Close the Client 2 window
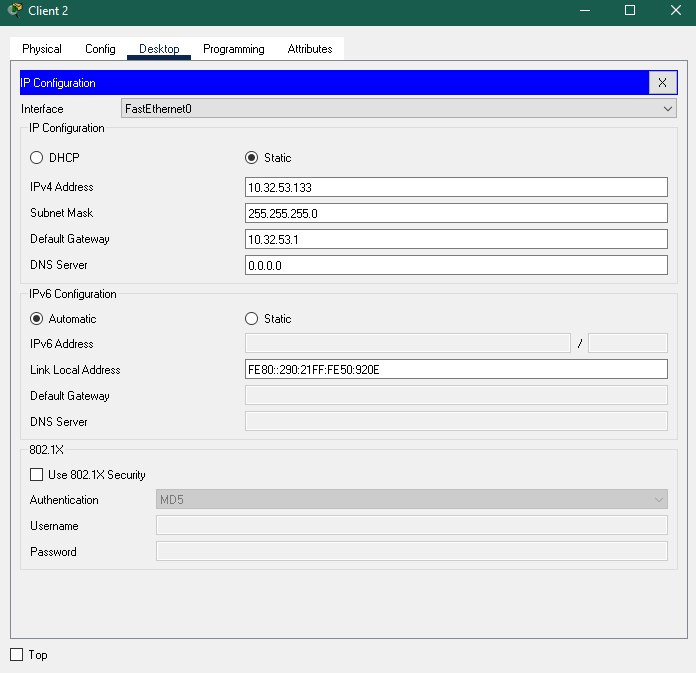This screenshot has height=673, width=696. click(x=676, y=10)
